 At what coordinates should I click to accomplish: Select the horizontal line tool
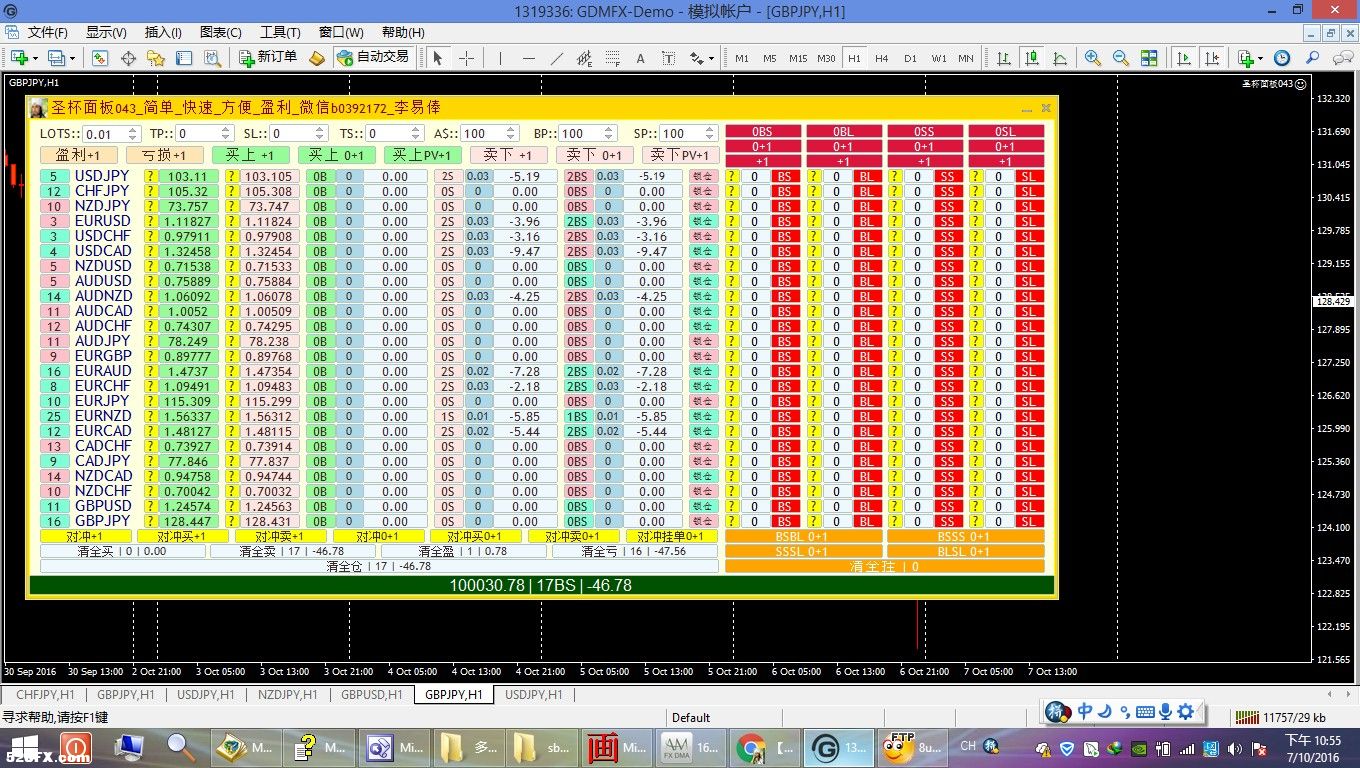529,58
